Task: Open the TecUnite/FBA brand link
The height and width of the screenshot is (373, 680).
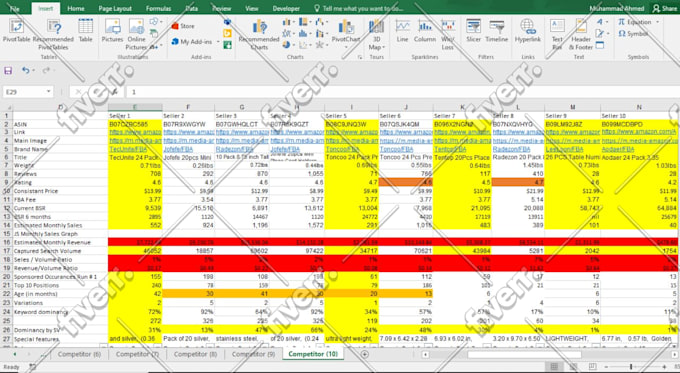Action: (128, 149)
